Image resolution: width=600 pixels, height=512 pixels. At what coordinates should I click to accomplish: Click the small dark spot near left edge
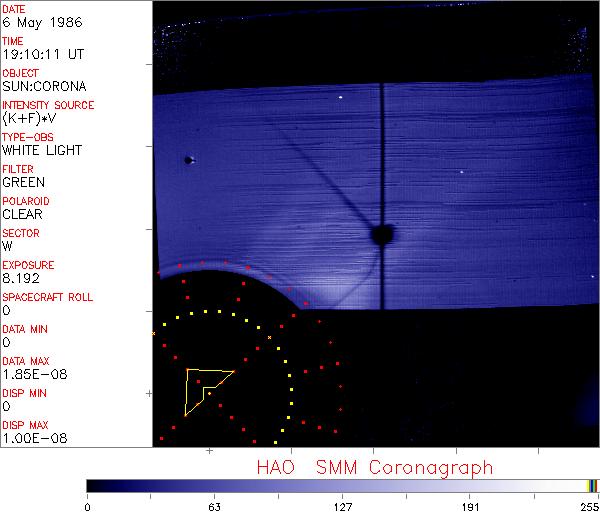tap(187, 160)
